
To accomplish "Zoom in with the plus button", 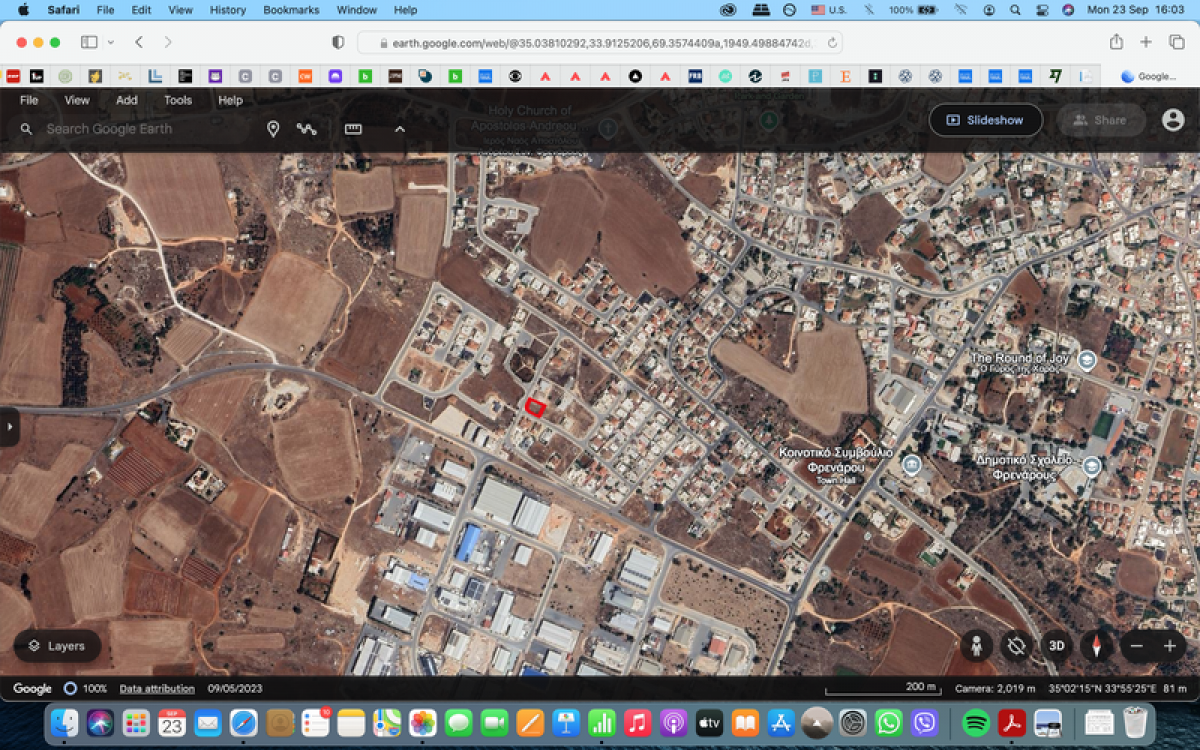I will 1169,646.
